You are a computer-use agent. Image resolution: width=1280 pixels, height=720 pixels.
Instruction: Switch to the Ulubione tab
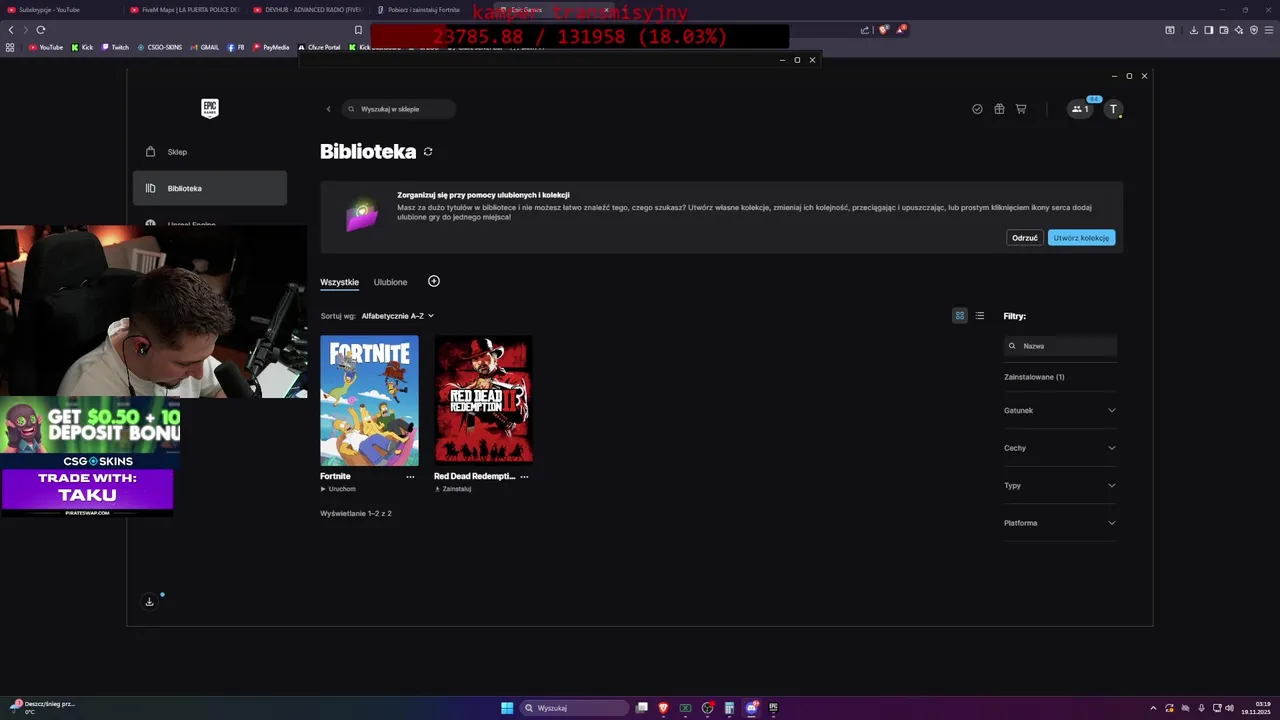pyautogui.click(x=390, y=282)
